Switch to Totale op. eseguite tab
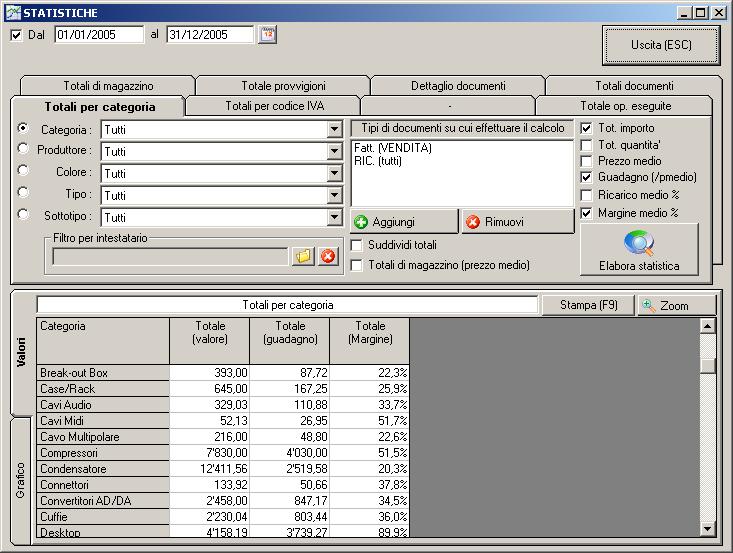Viewport: 733px width, 553px height. point(625,106)
